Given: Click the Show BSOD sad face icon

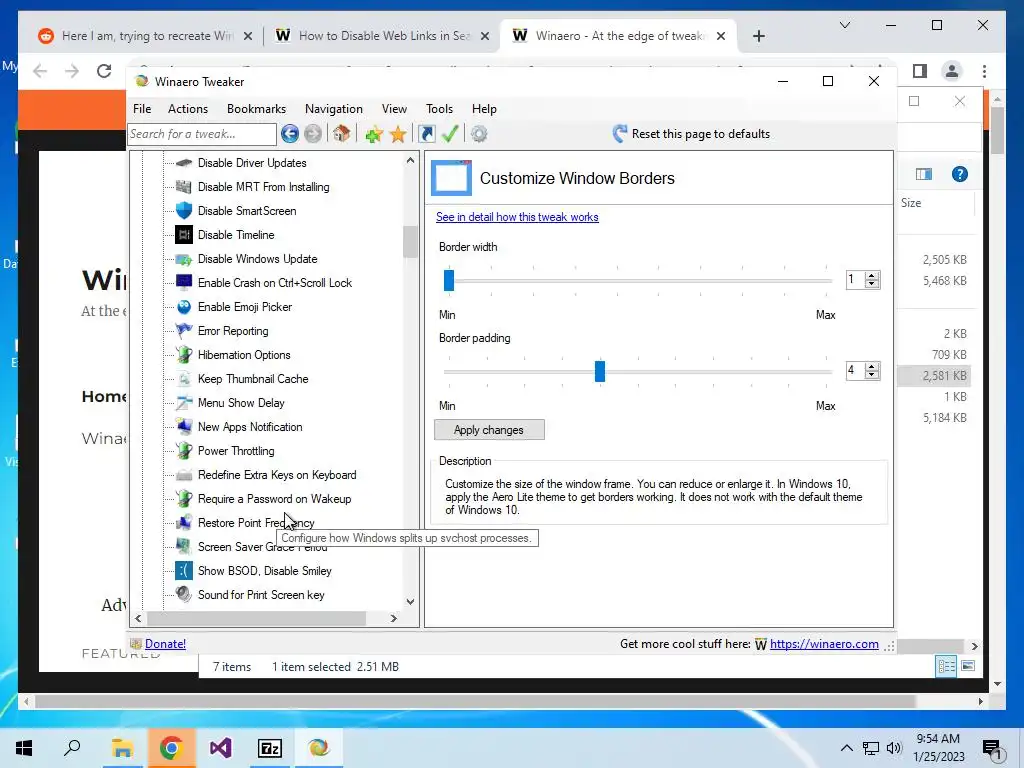Looking at the screenshot, I should [x=184, y=570].
